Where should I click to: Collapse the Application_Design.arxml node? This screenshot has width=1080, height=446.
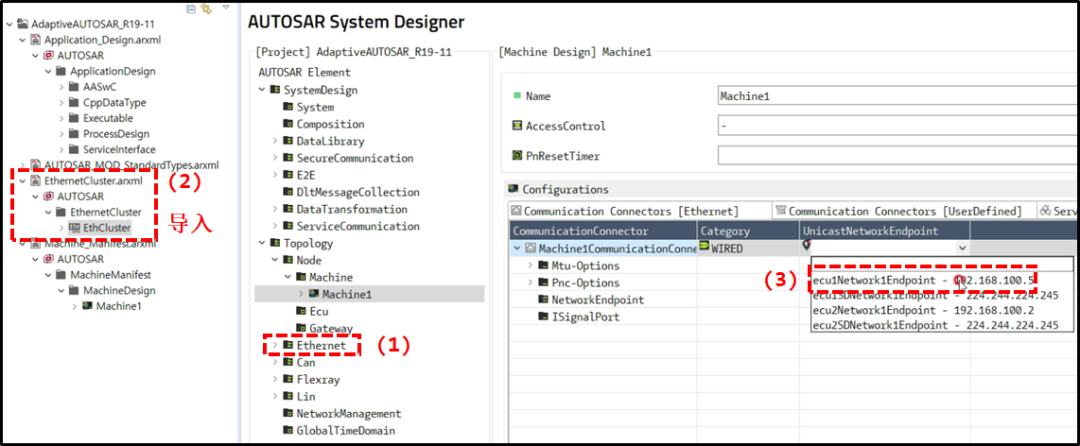click(x=22, y=40)
